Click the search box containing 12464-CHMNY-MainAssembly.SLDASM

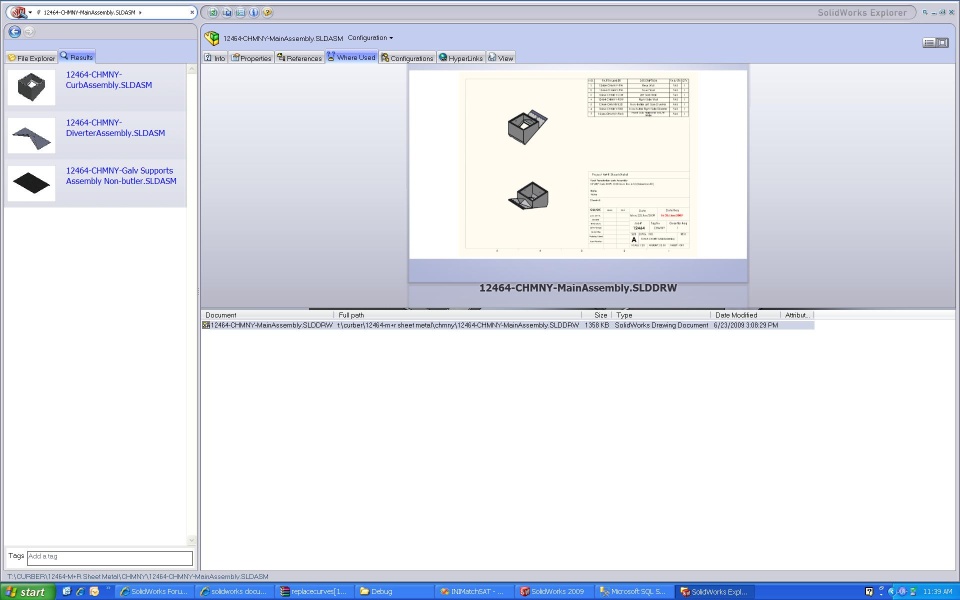click(101, 12)
